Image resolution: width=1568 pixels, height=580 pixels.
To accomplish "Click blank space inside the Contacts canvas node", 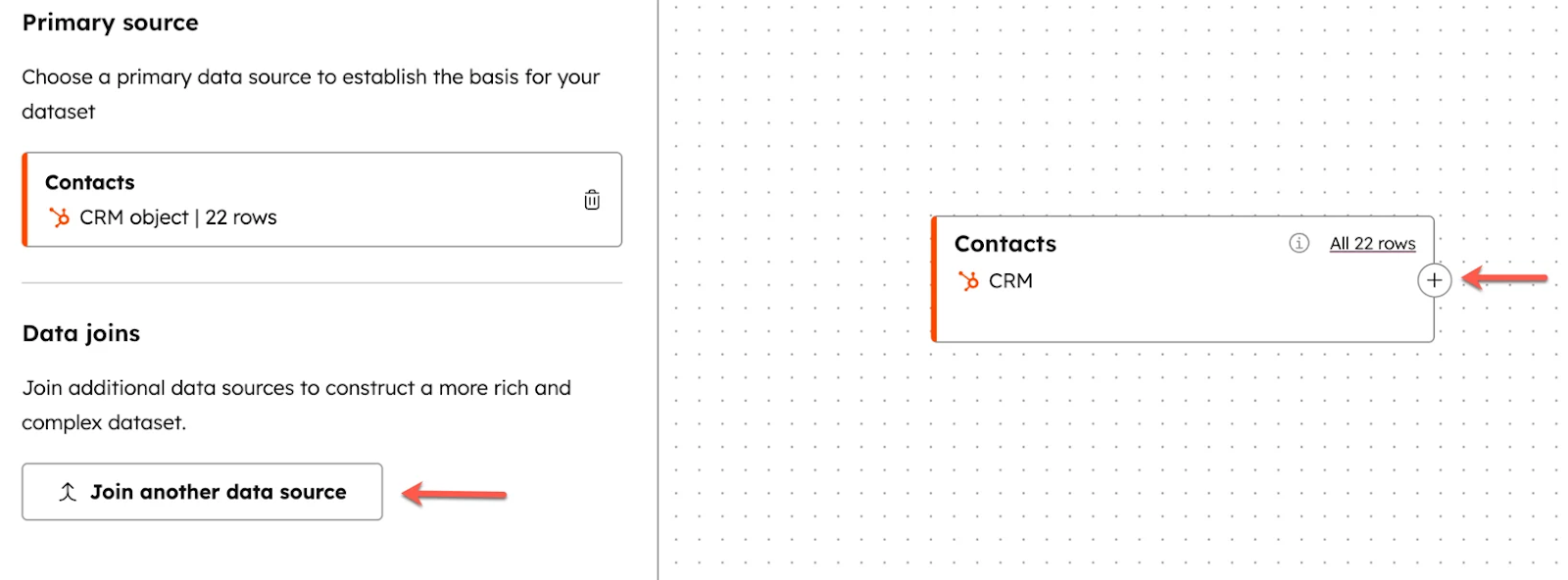I will pos(1176,314).
